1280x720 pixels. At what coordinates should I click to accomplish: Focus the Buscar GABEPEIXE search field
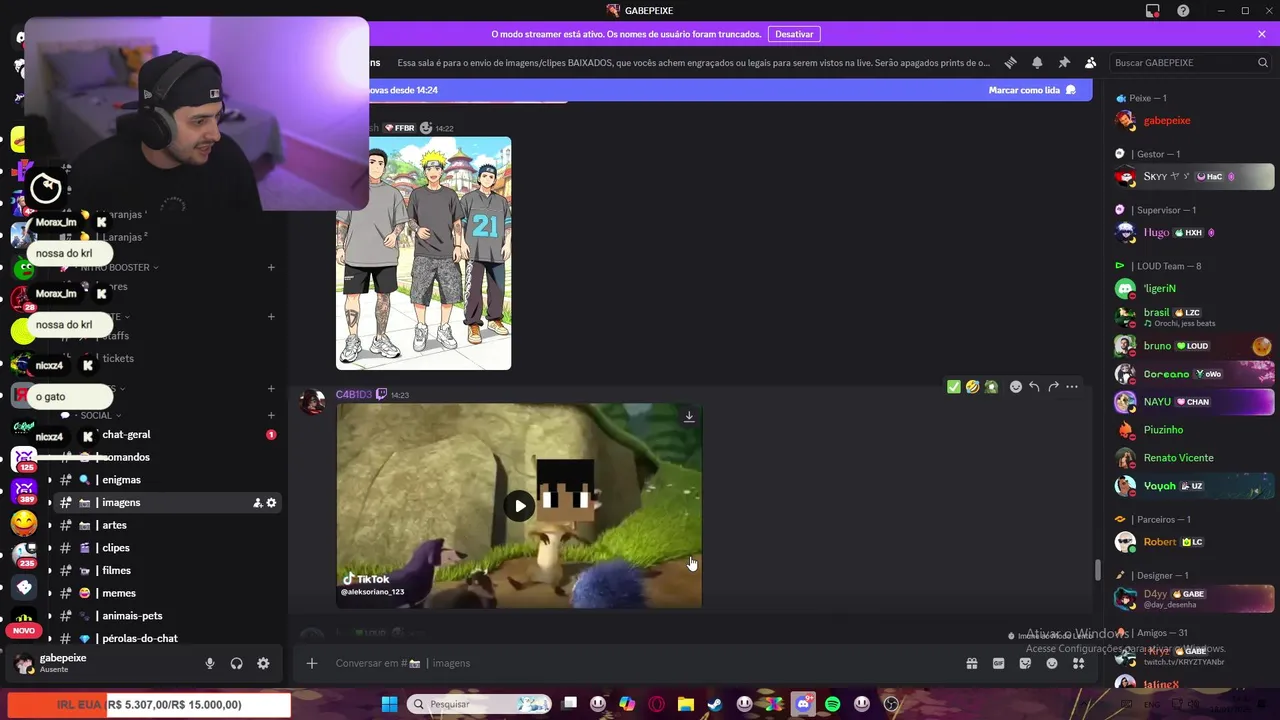(1190, 62)
